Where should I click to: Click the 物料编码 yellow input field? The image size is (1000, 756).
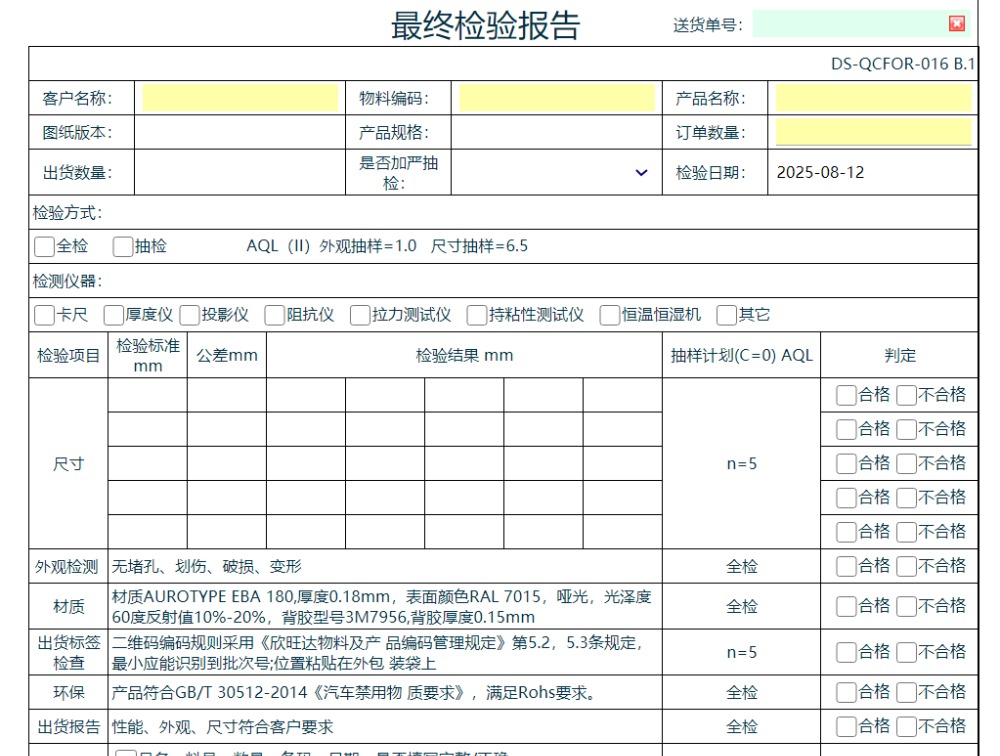[x=556, y=98]
